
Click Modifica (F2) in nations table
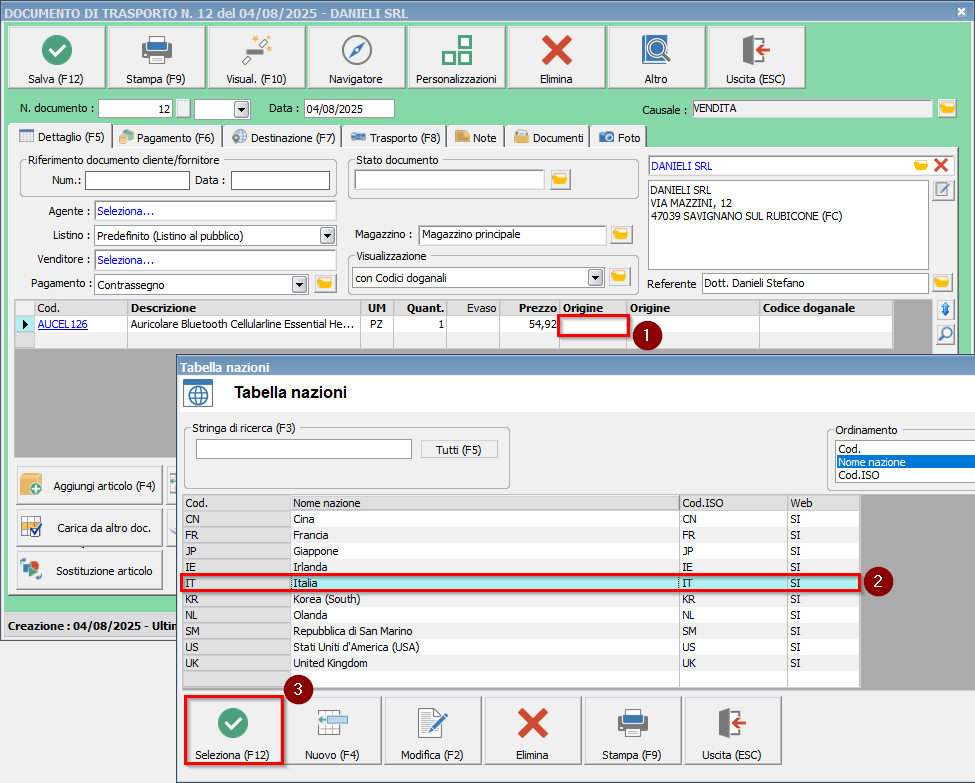(433, 731)
